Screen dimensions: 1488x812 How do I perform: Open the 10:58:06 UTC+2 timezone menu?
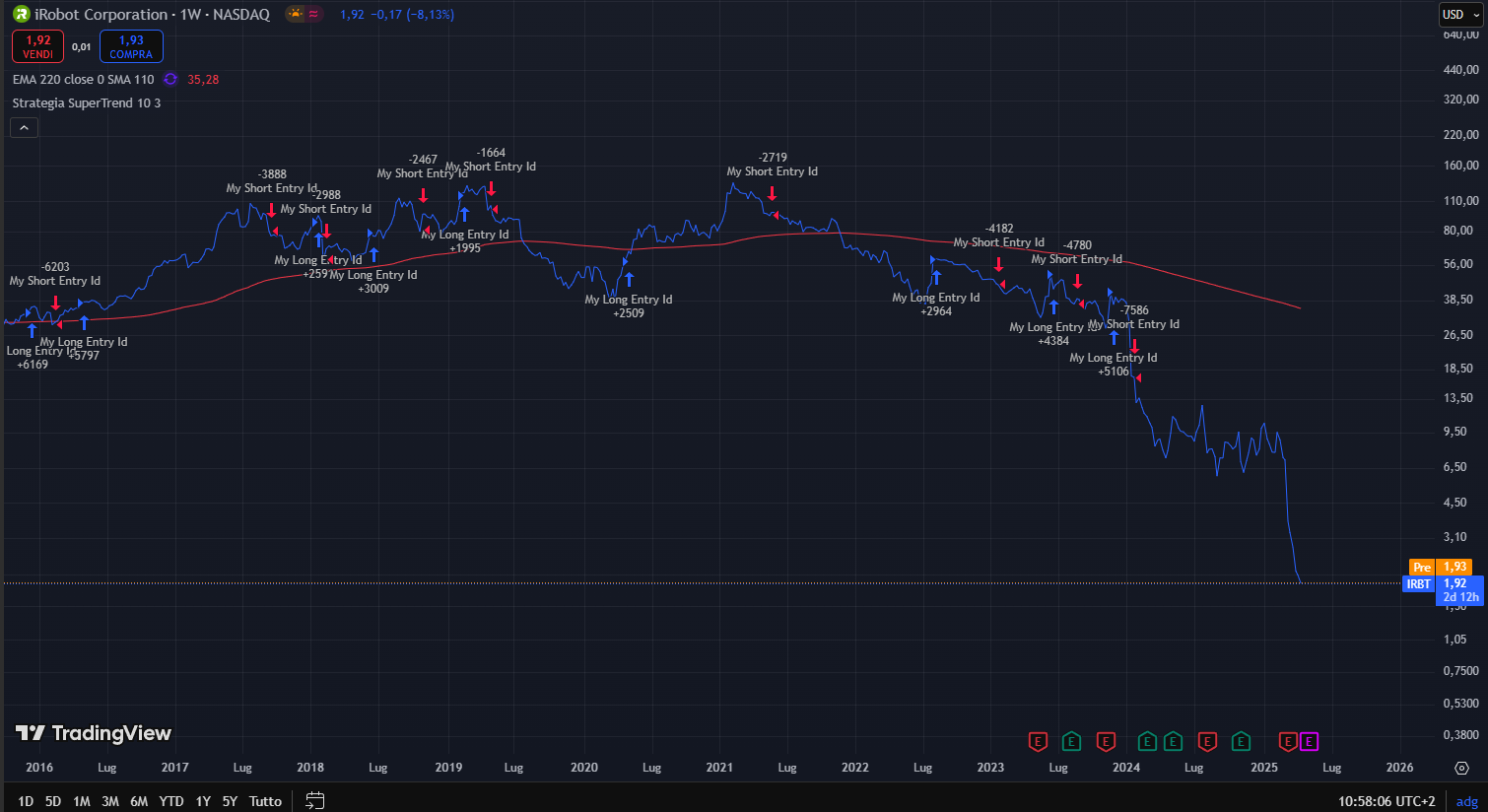point(1387,801)
